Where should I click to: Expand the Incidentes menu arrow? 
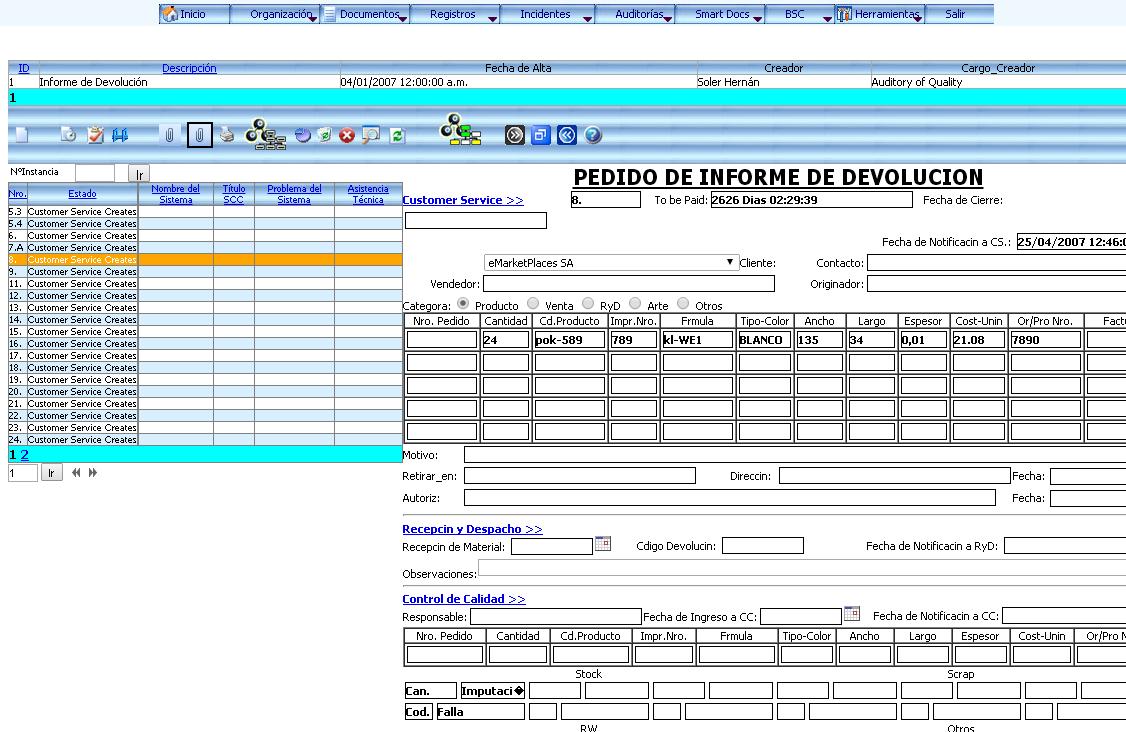[587, 19]
